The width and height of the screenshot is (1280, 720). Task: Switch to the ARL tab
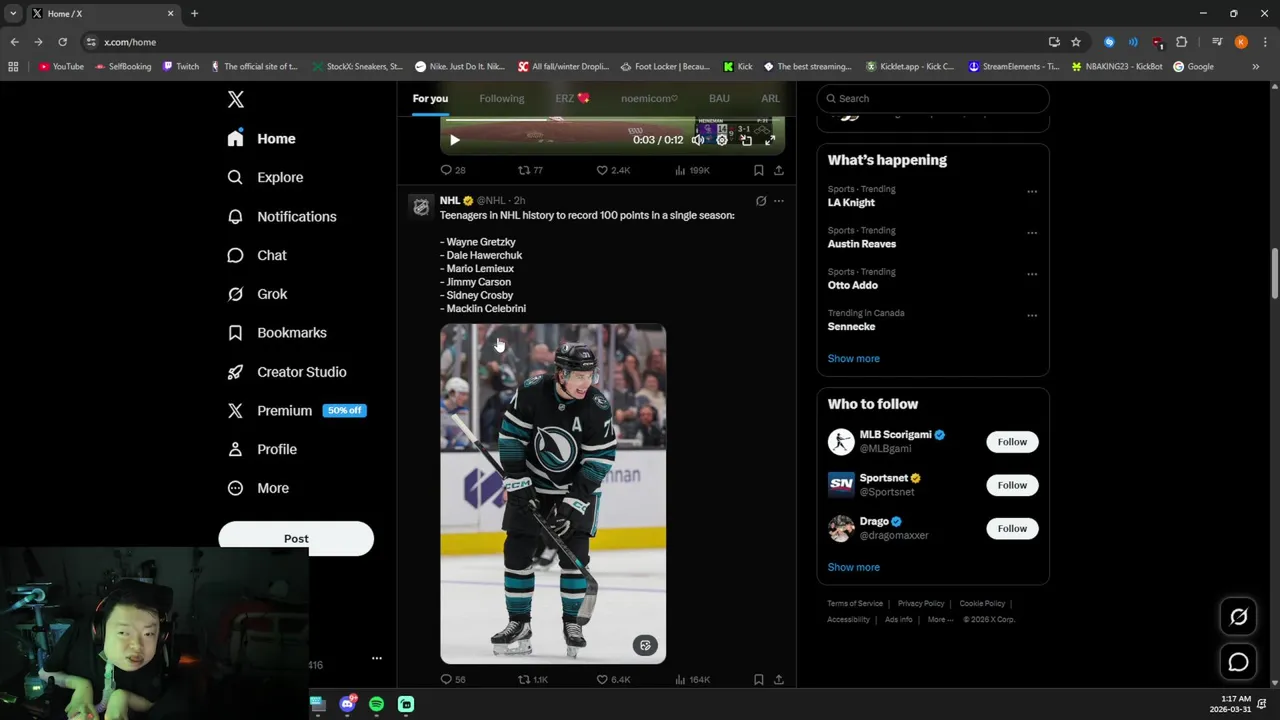[770, 98]
